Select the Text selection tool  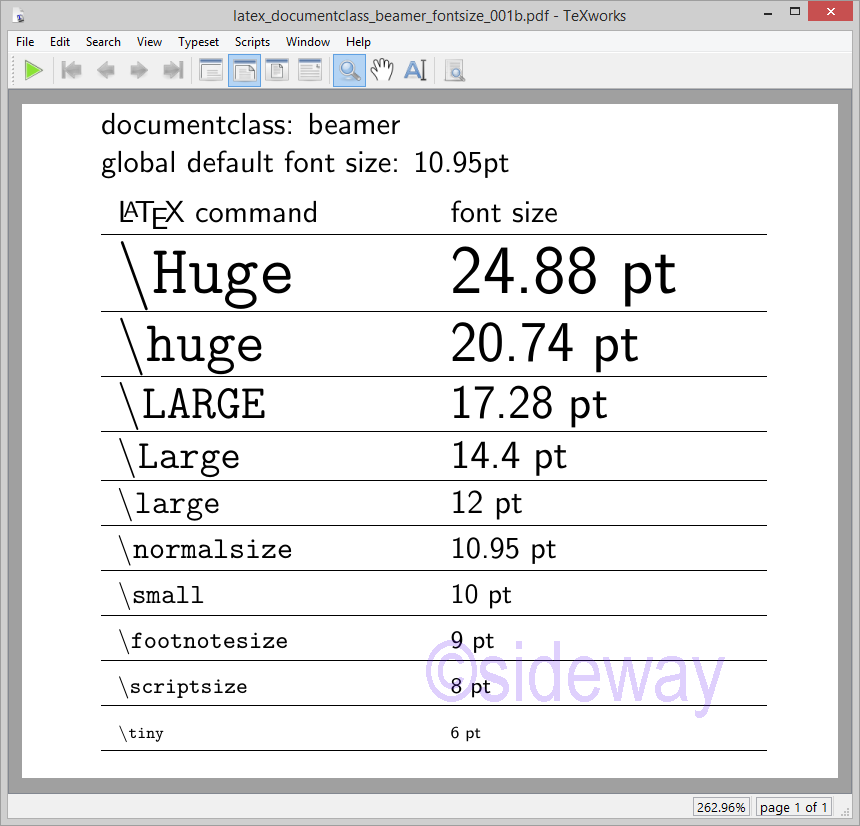[415, 71]
